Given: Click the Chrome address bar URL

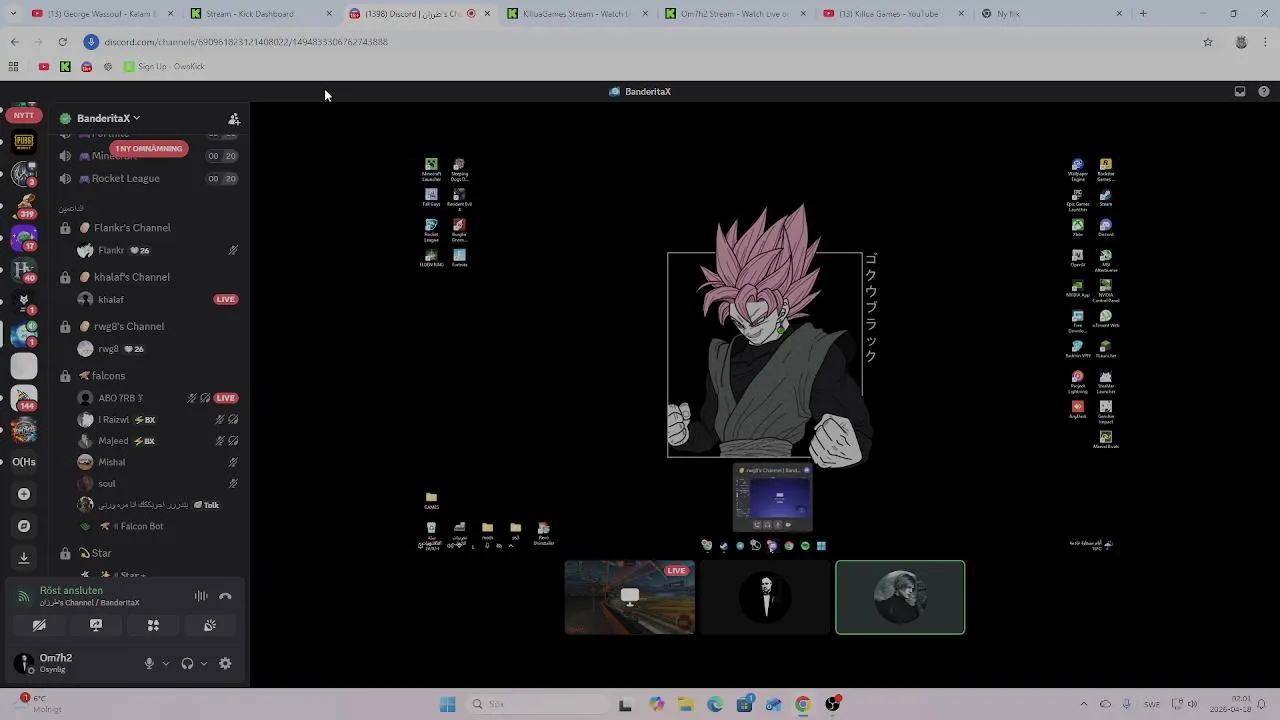Looking at the screenshot, I should [246, 42].
